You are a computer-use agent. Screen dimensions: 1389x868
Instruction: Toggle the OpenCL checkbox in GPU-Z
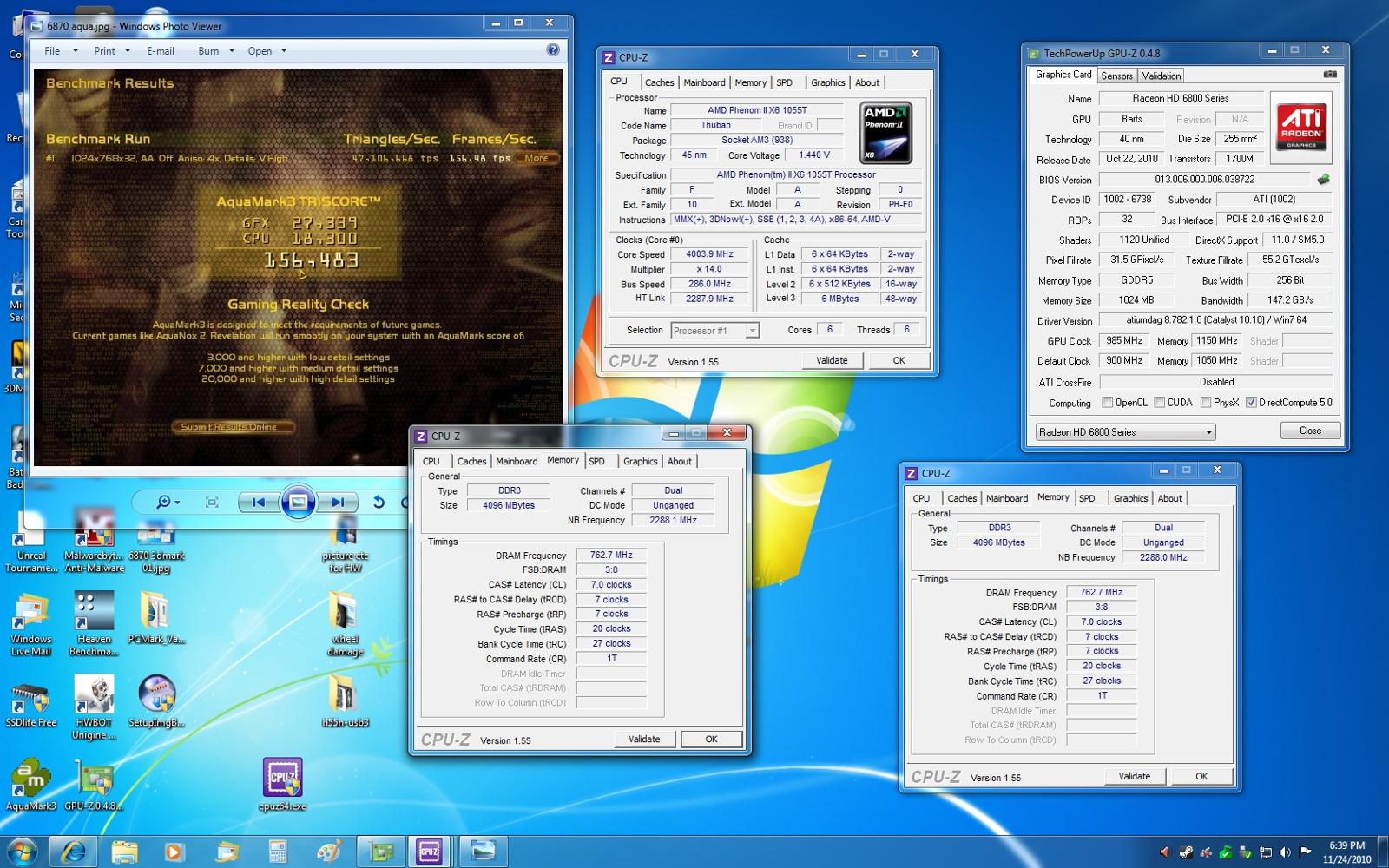tap(1107, 402)
